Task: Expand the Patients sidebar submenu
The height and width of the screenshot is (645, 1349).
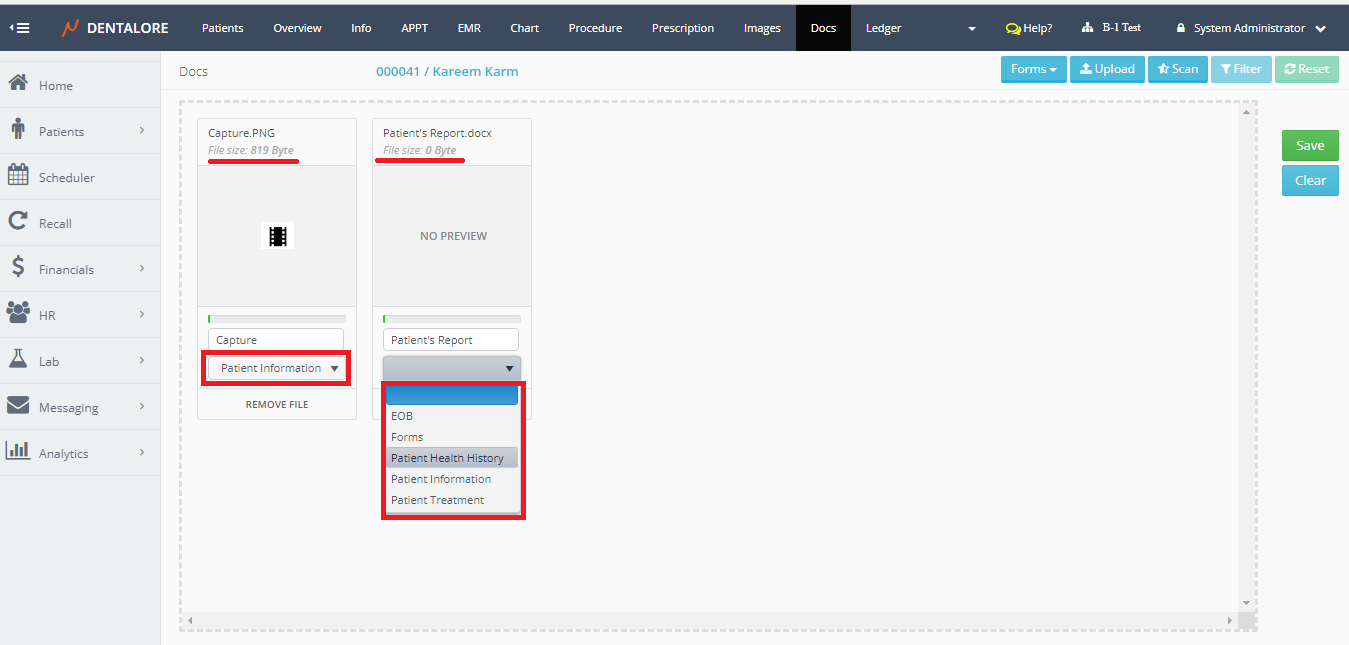Action: [141, 131]
